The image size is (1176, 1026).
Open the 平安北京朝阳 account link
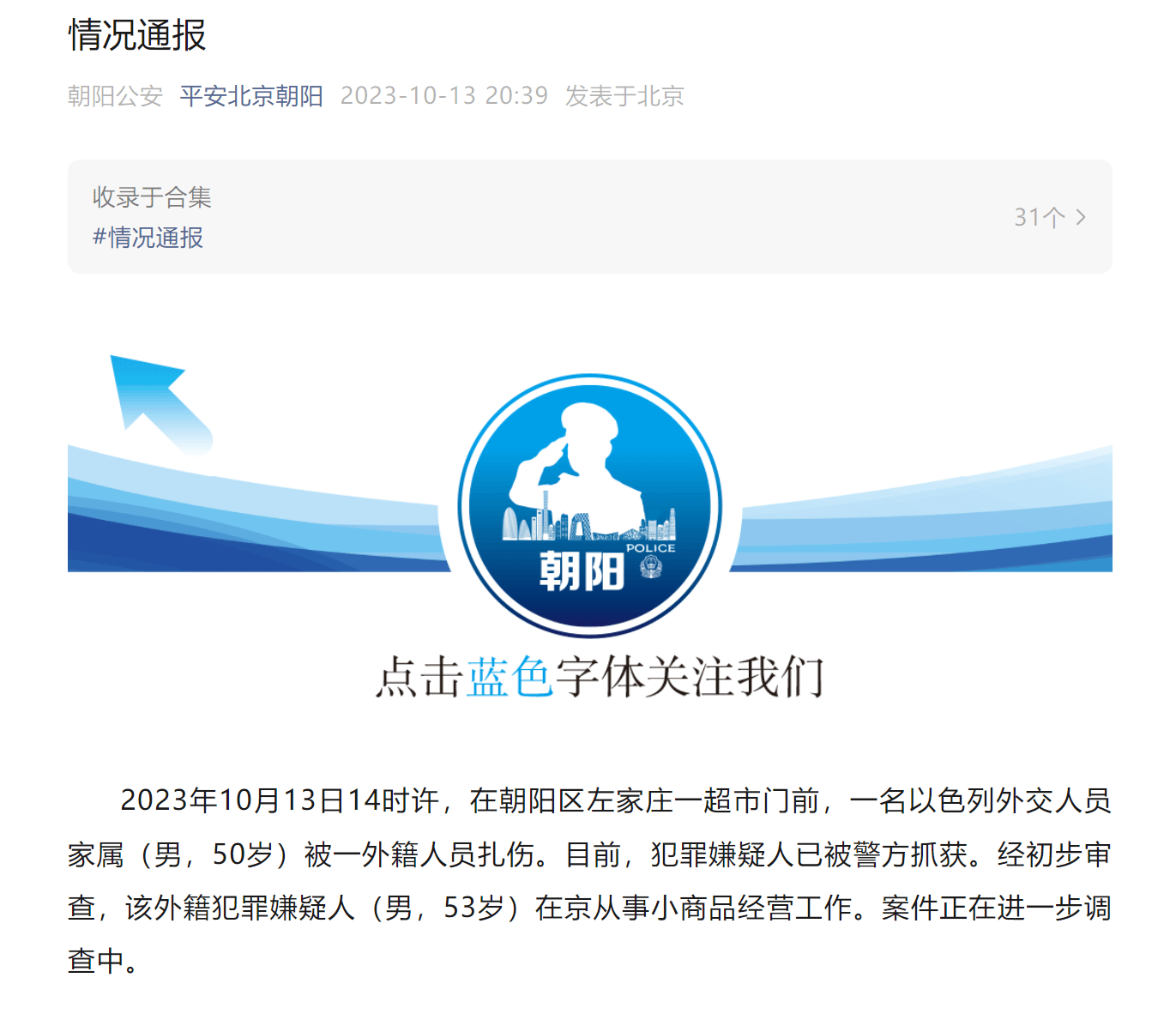pyautogui.click(x=251, y=95)
